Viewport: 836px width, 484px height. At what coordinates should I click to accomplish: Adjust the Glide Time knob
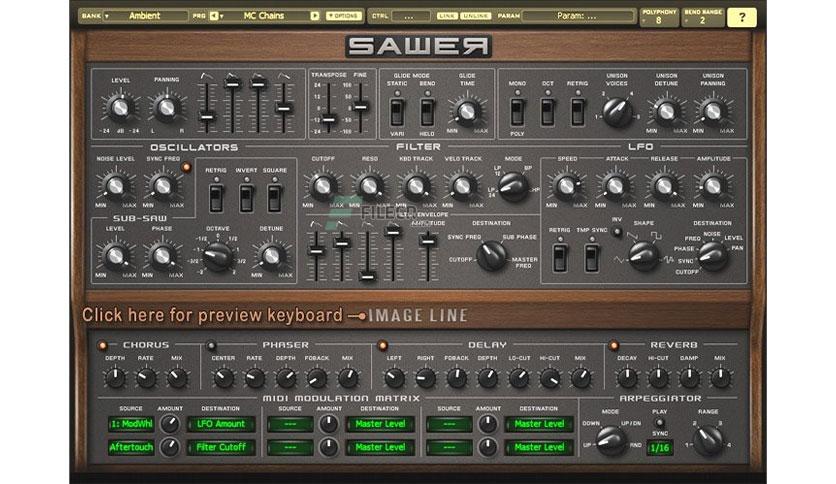tap(467, 111)
